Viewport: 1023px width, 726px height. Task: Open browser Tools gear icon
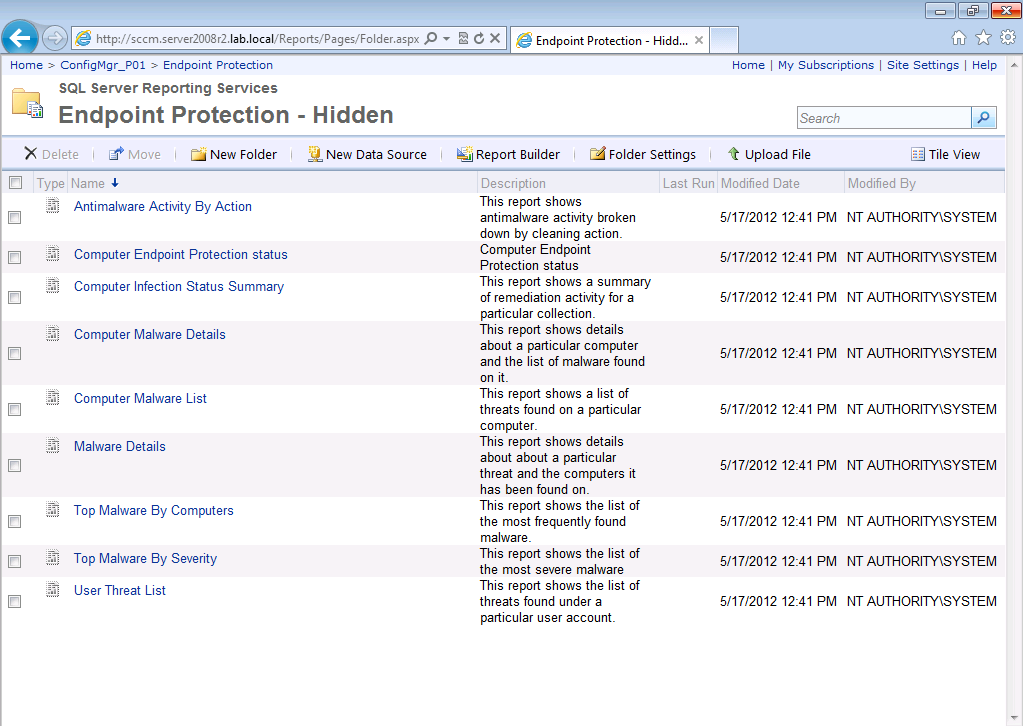(x=1008, y=38)
